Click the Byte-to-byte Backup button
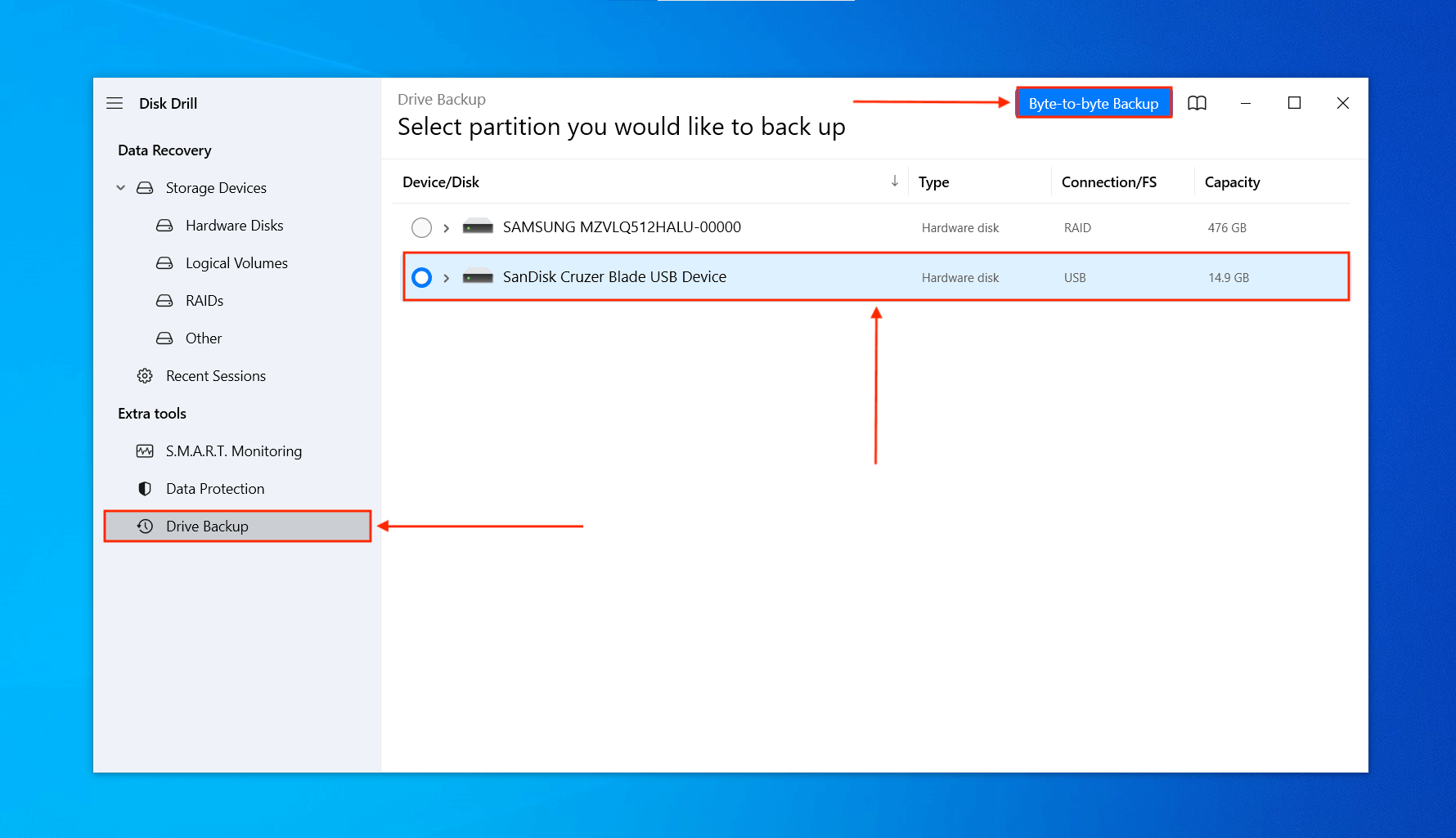This screenshot has height=838, width=1456. click(x=1094, y=102)
